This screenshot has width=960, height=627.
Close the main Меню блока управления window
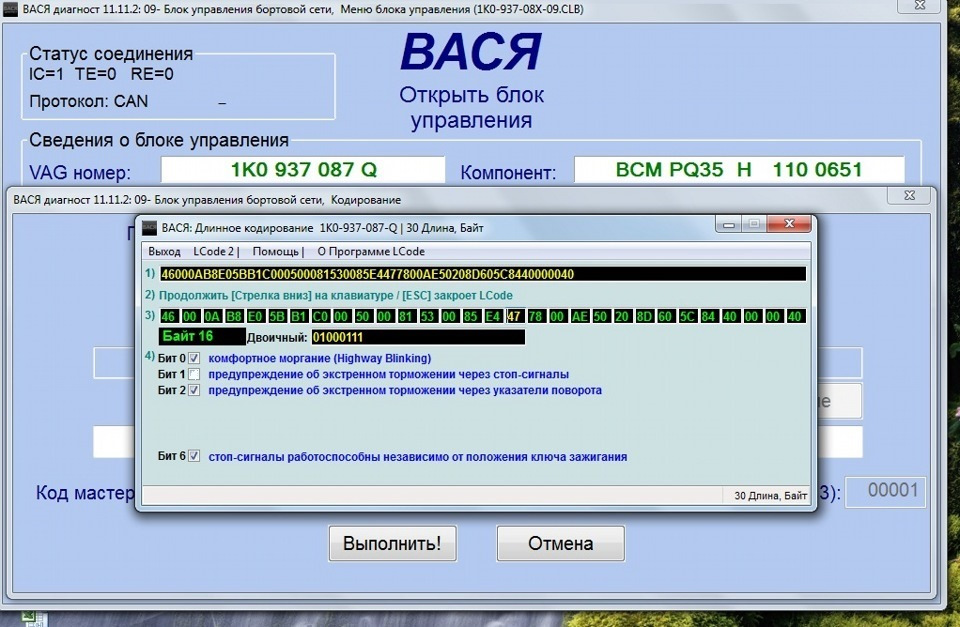(920, 6)
